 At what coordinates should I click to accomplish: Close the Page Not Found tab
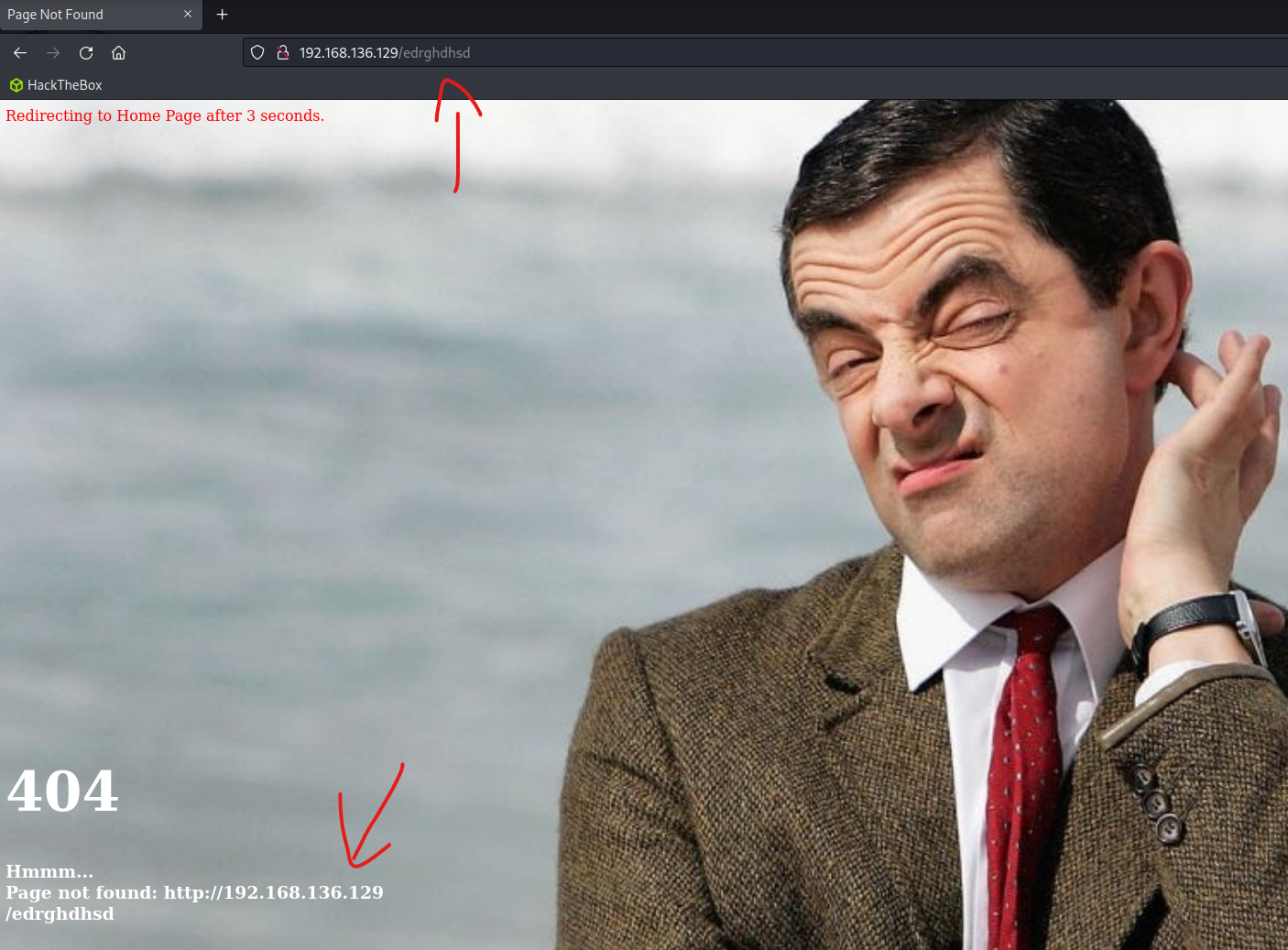[188, 14]
